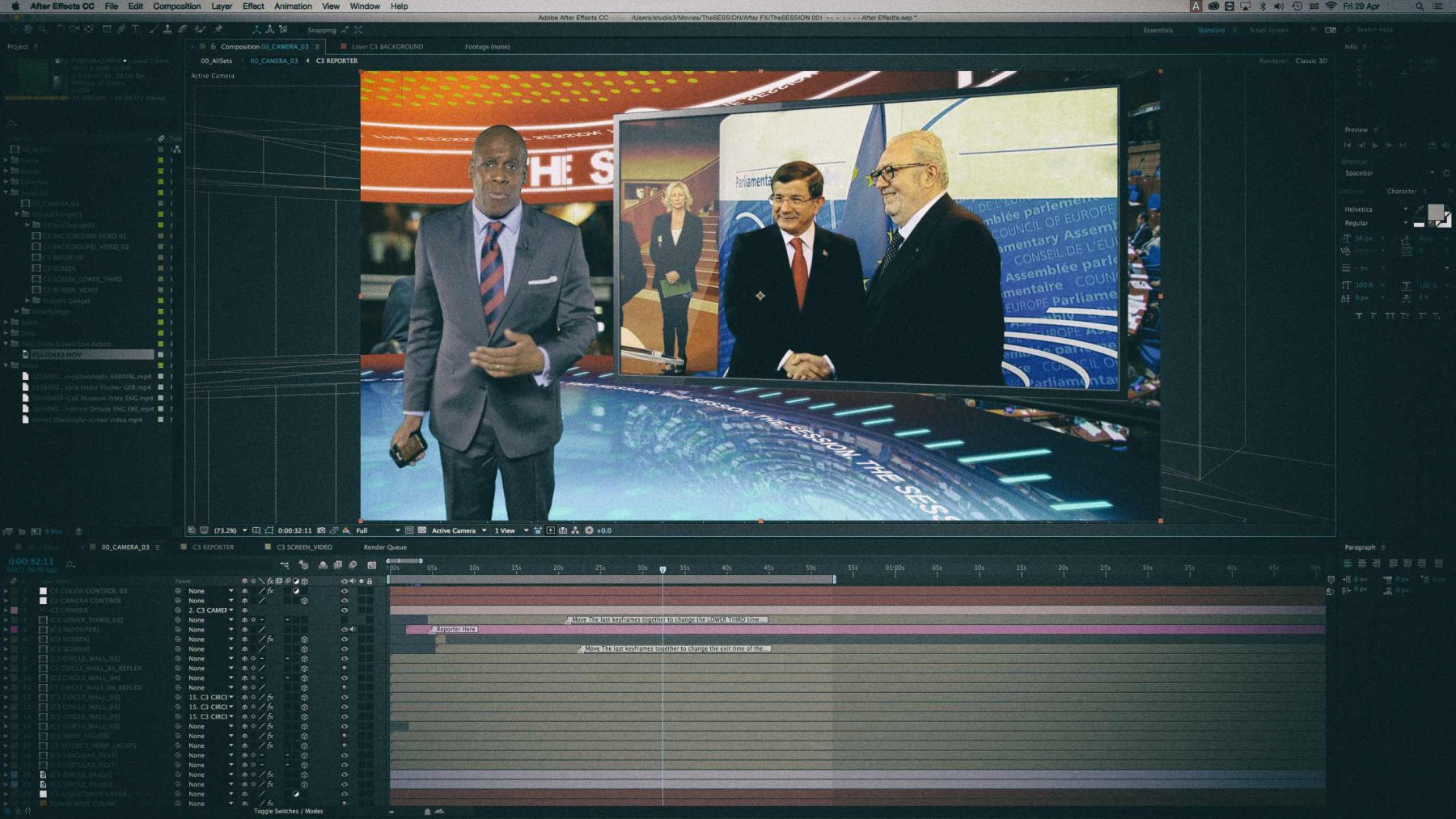Click the foreground color swatch in the Character panel

point(1435,212)
